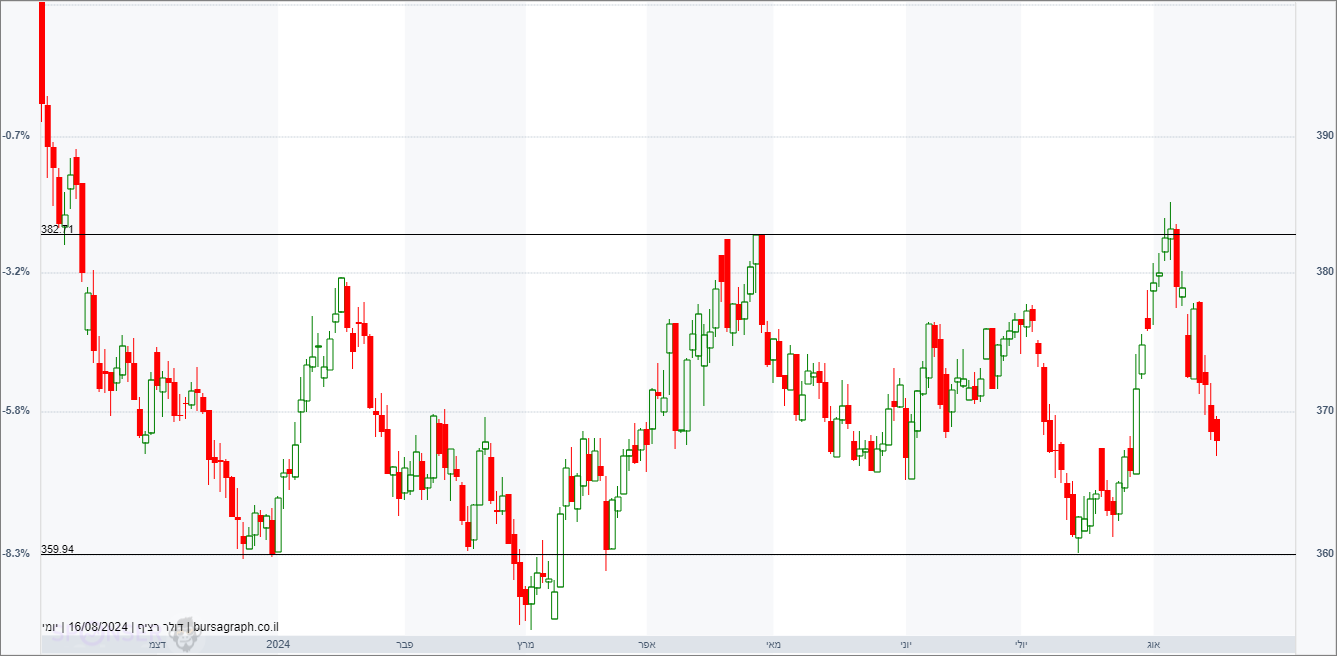Click the מרץ month label on time axis
This screenshot has width=1337, height=656.
[525, 644]
